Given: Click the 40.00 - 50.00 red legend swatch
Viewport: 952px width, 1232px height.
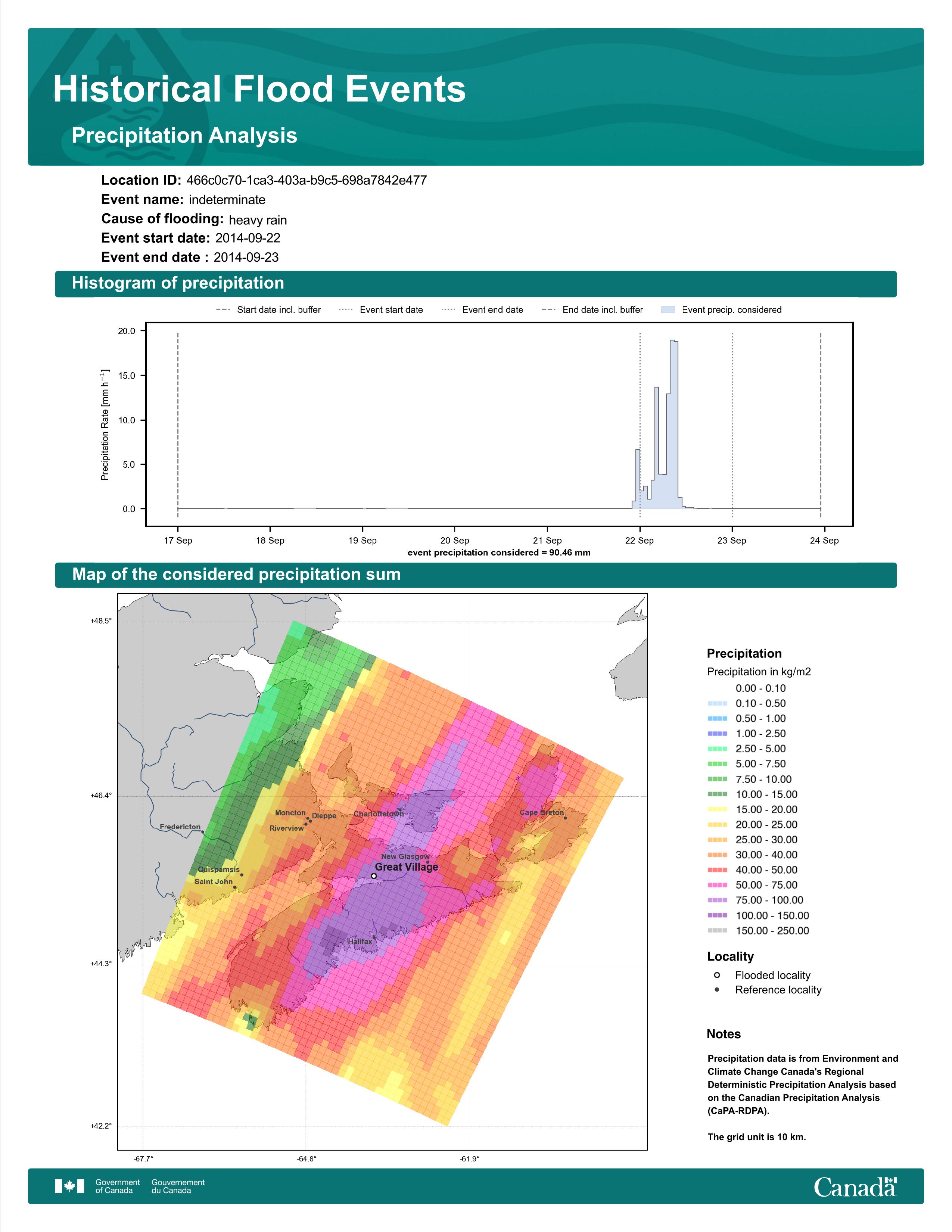Looking at the screenshot, I should (x=717, y=870).
